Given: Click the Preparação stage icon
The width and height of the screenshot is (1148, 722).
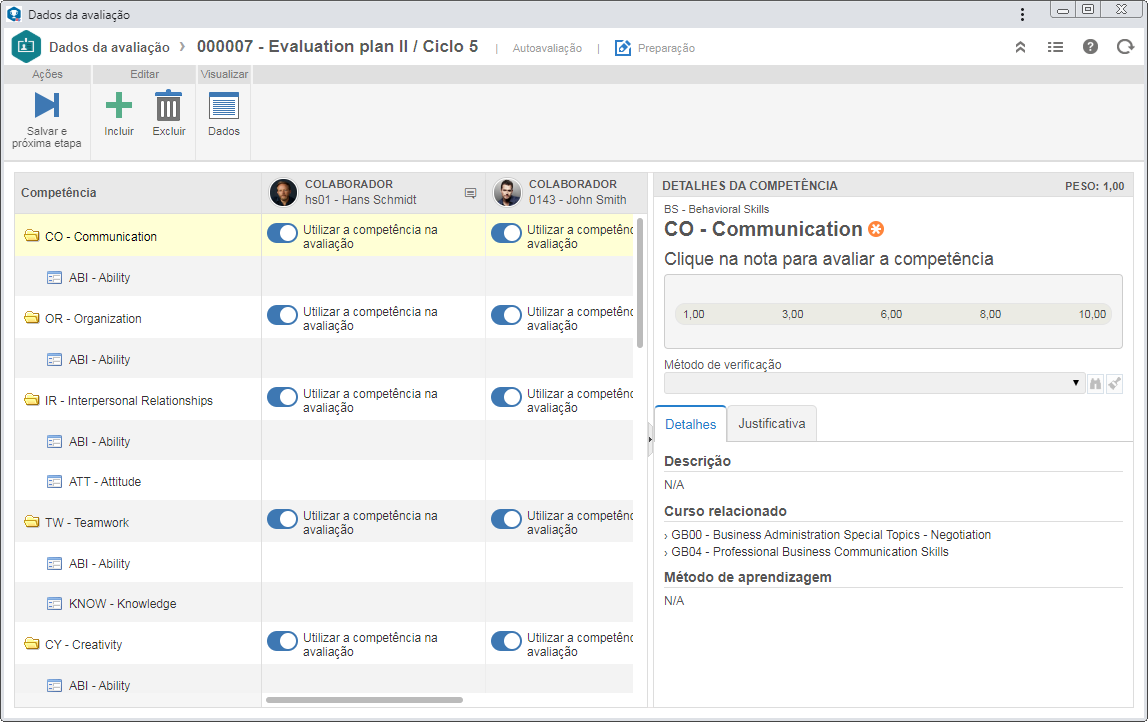Looking at the screenshot, I should click(622, 48).
